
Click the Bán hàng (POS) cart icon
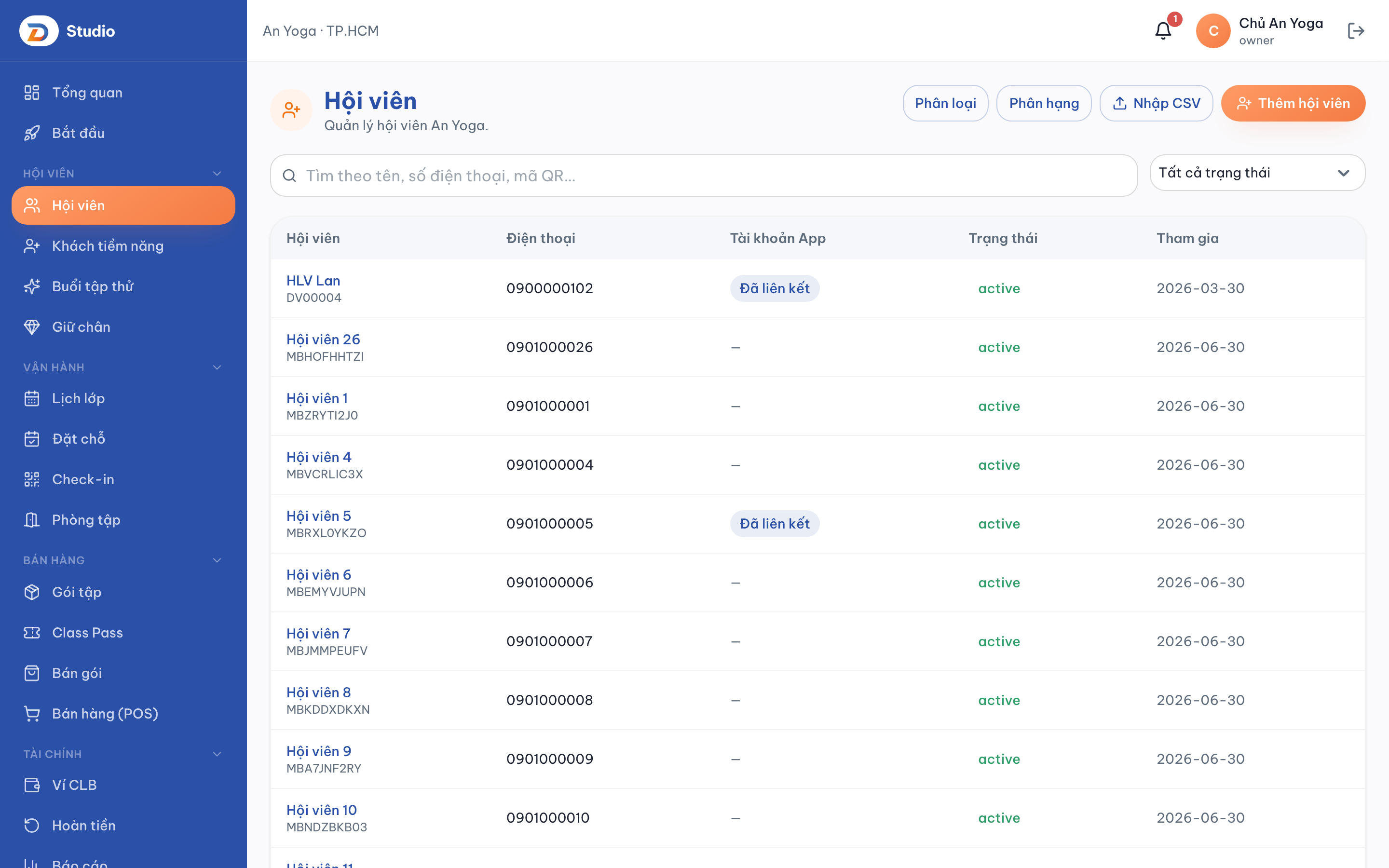32,714
